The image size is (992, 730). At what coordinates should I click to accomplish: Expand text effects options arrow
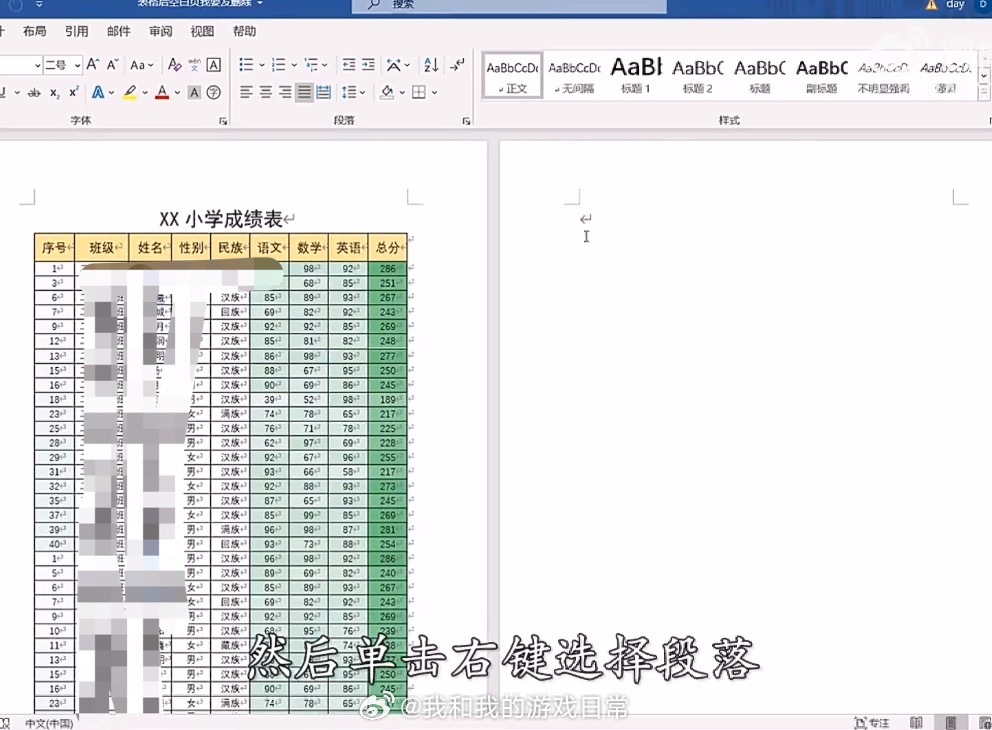pos(111,93)
